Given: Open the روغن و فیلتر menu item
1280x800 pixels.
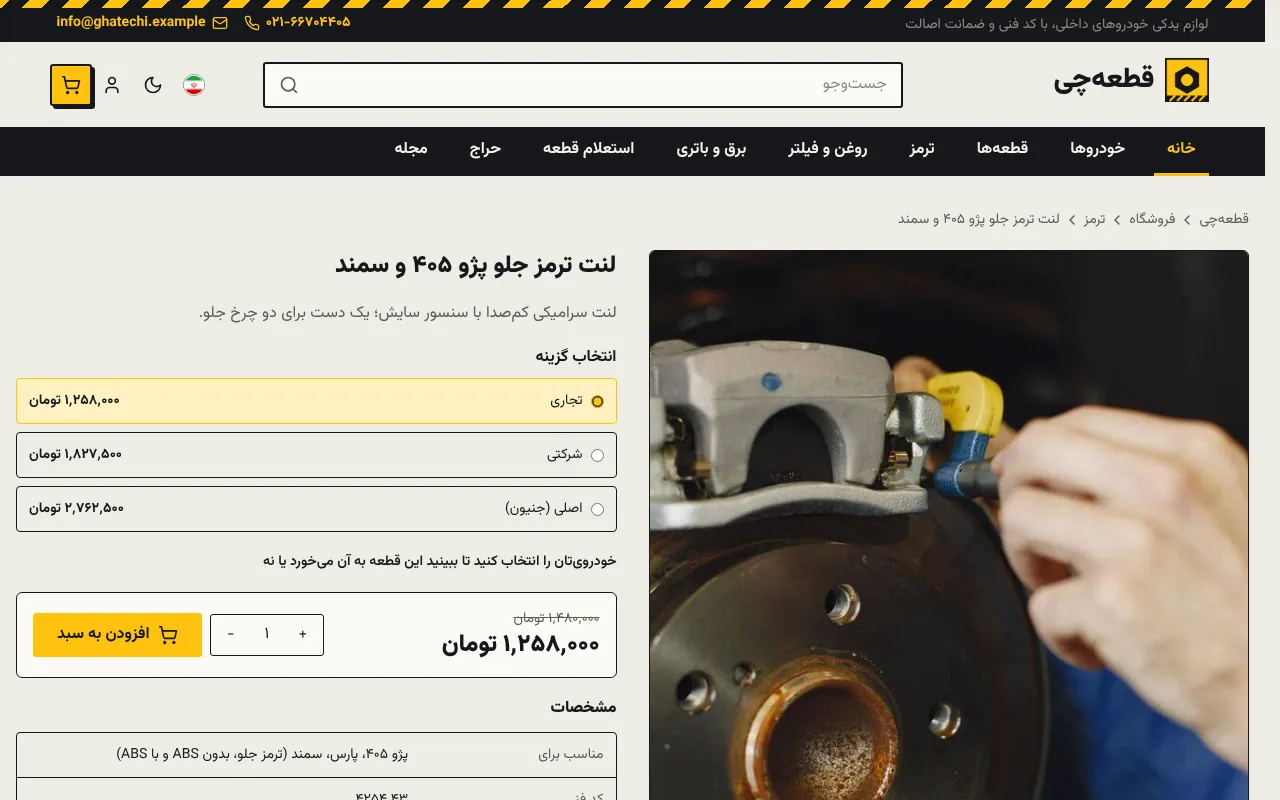Looking at the screenshot, I should point(828,149).
